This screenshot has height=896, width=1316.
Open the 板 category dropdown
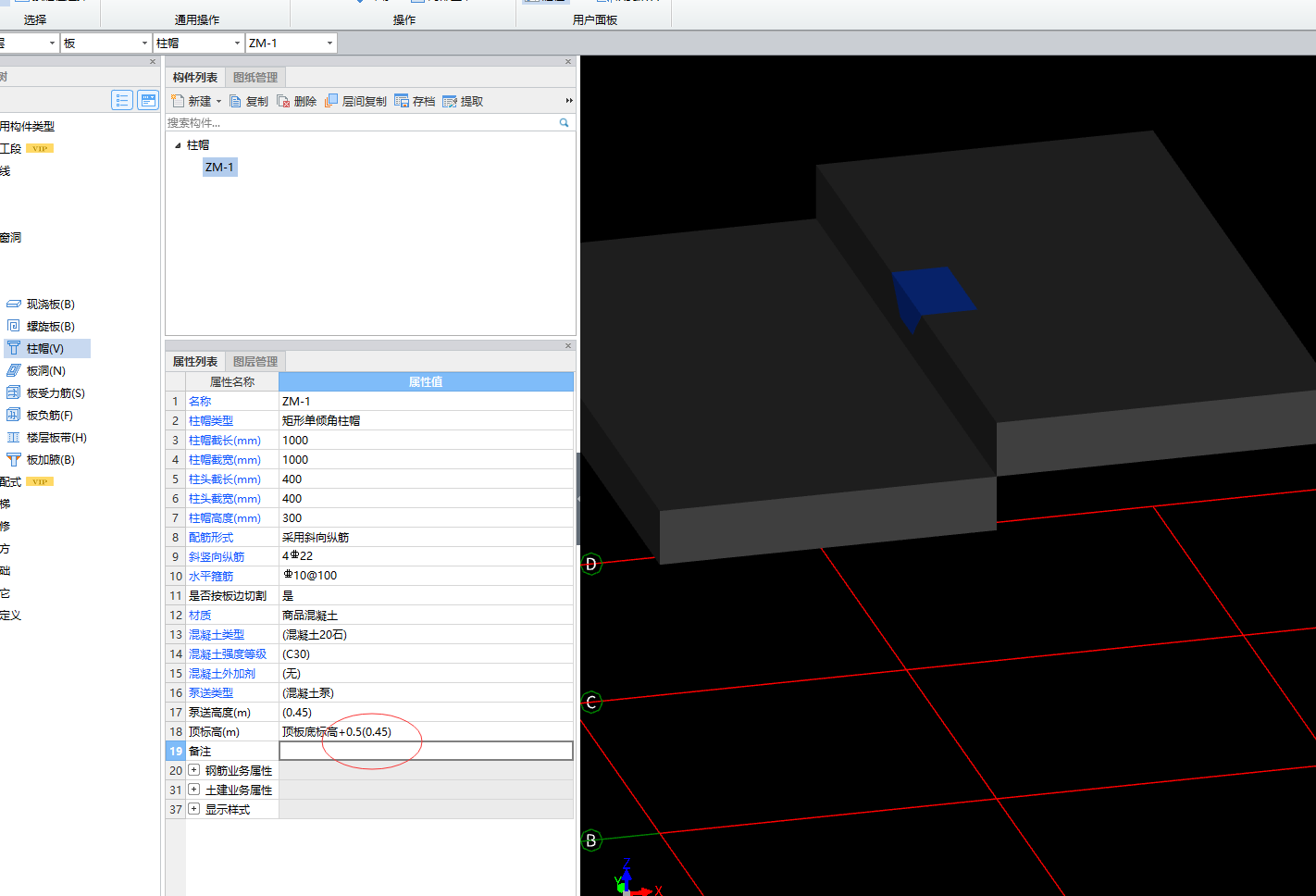point(144,44)
